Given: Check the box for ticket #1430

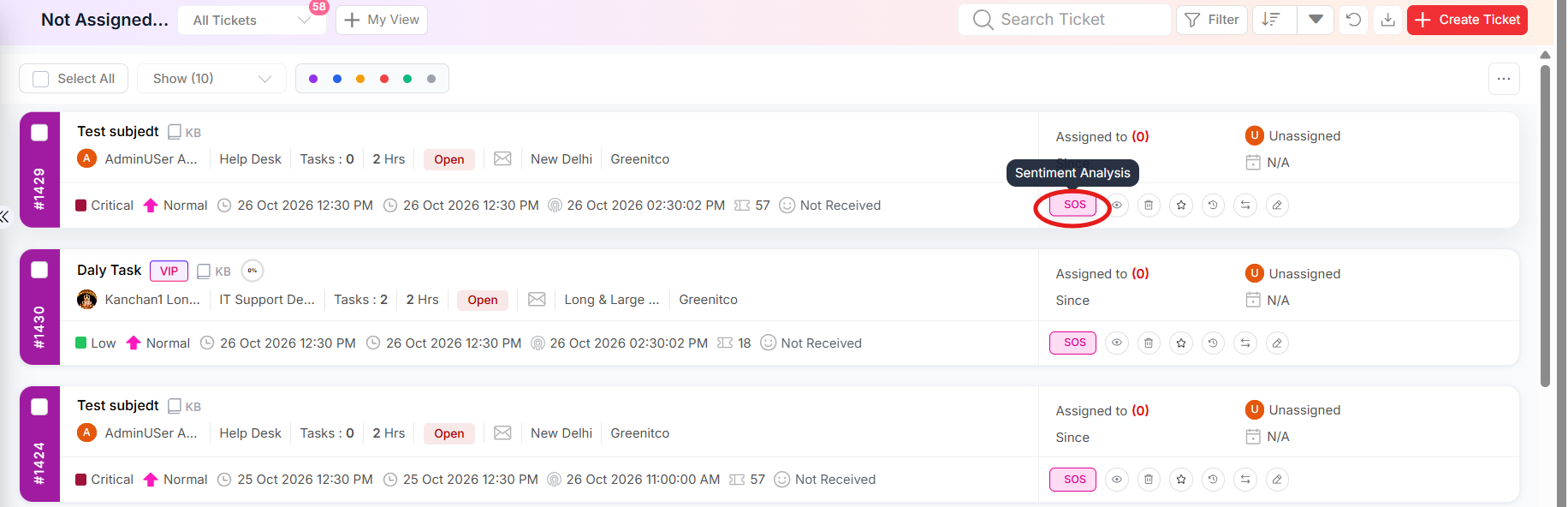Looking at the screenshot, I should (39, 271).
